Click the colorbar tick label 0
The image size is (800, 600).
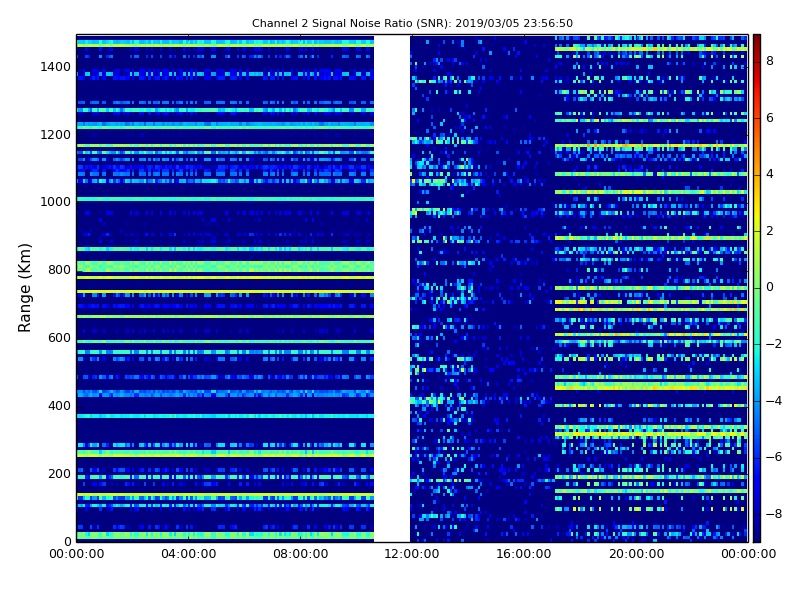(770, 287)
